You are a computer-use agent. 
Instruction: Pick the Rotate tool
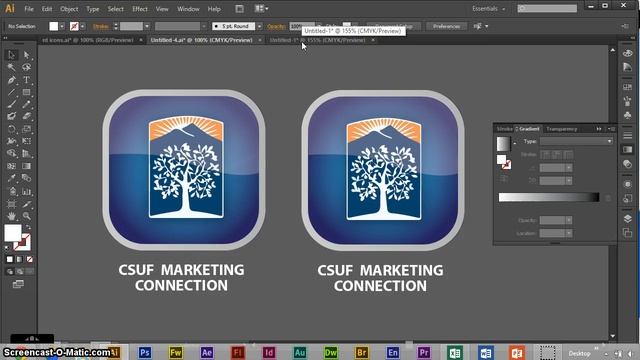click(x=11, y=129)
